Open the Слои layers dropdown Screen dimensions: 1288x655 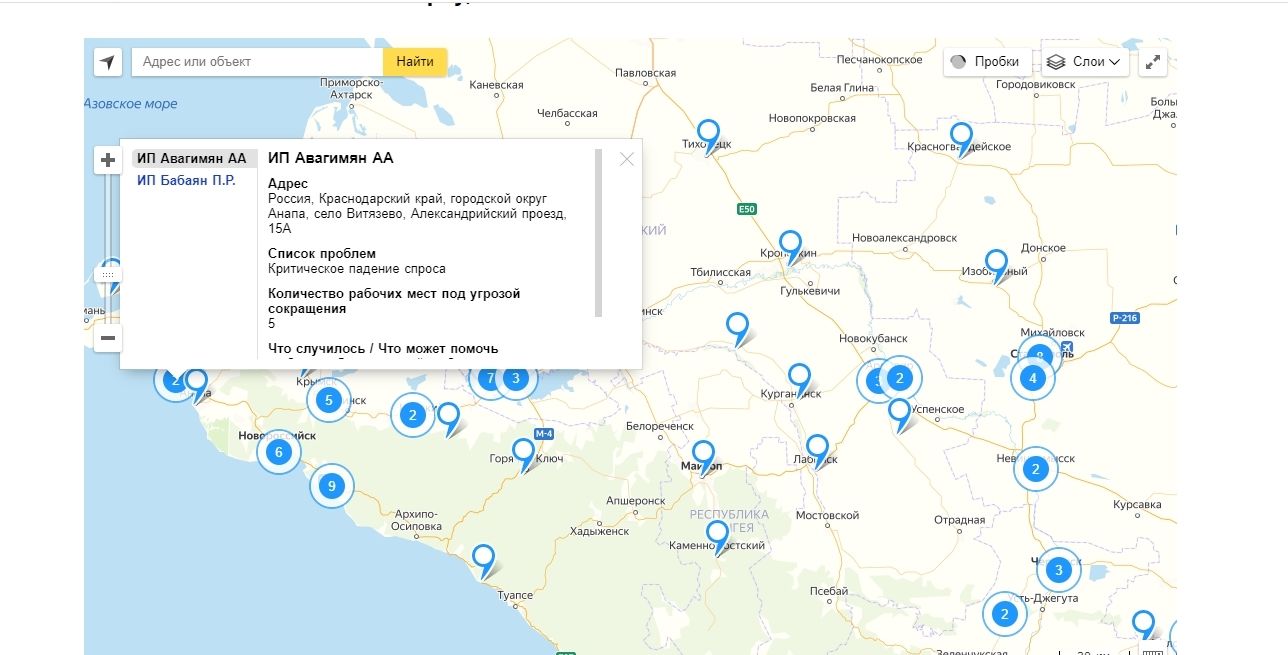pyautogui.click(x=1086, y=62)
